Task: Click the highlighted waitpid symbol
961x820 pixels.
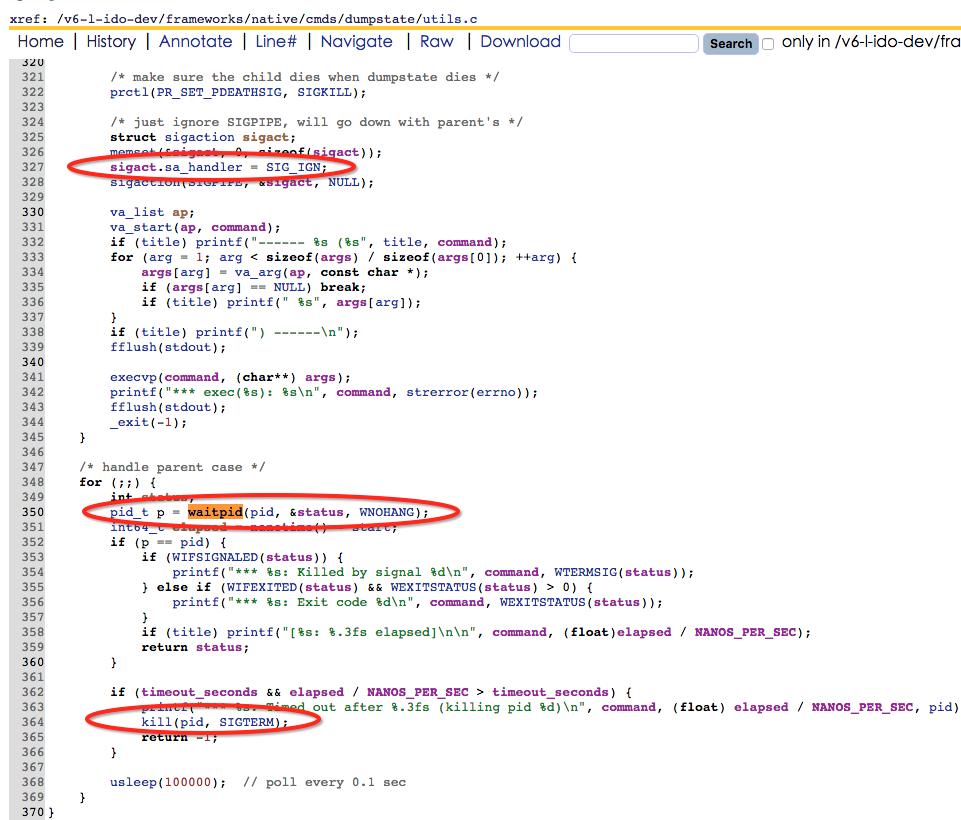Action: 214,511
